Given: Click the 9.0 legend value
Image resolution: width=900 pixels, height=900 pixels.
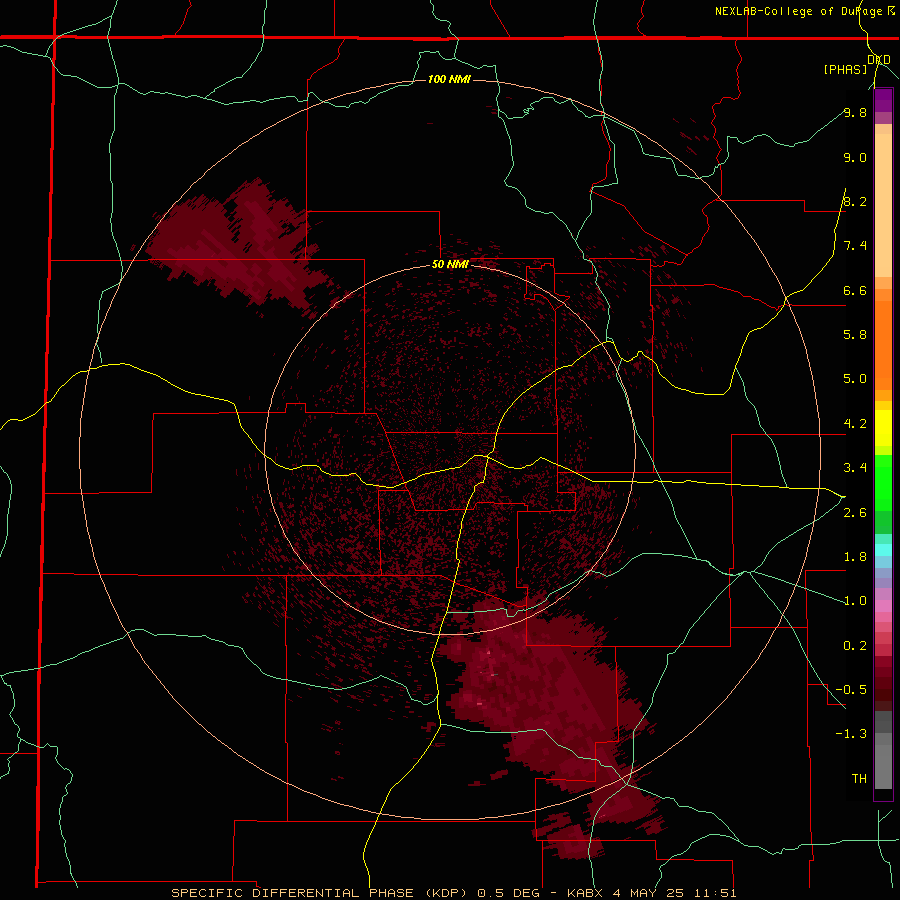Looking at the screenshot, I should [855, 157].
